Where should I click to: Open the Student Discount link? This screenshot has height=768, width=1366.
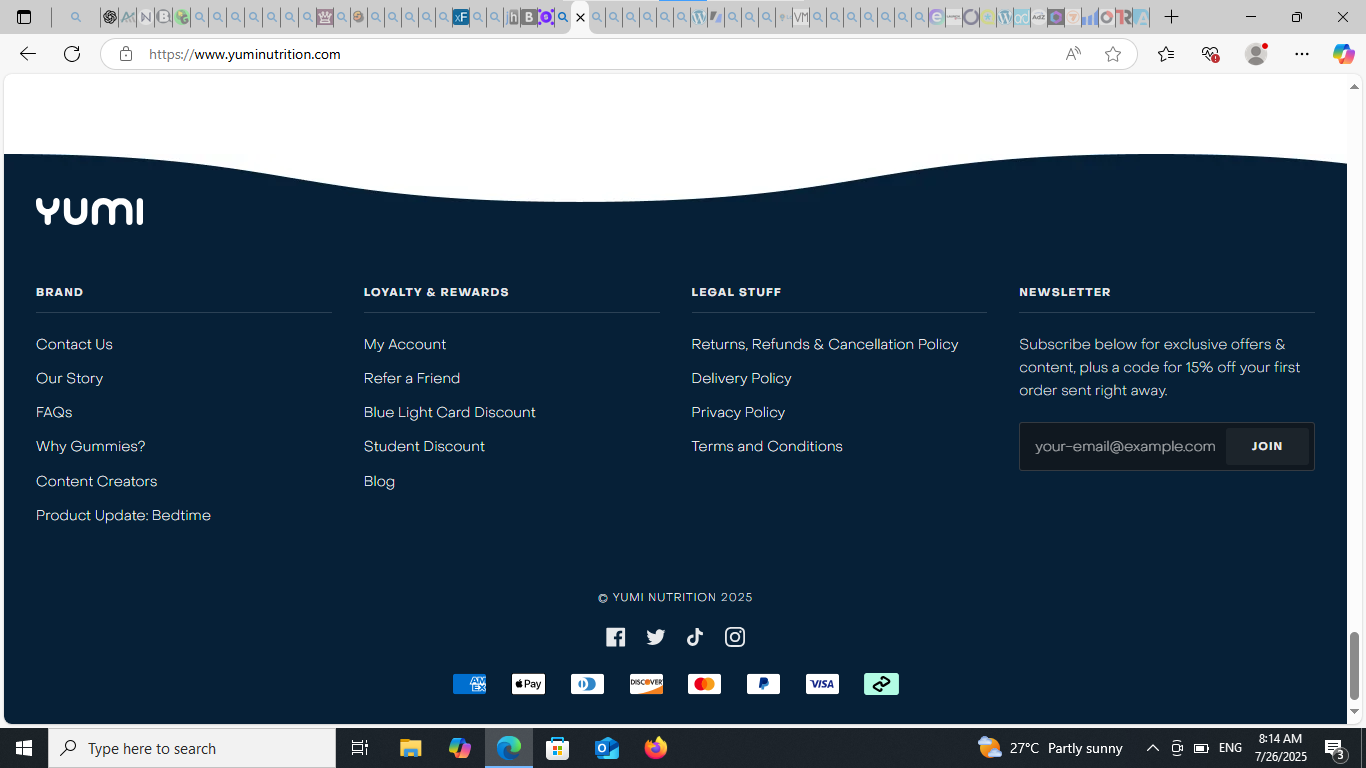pos(424,446)
